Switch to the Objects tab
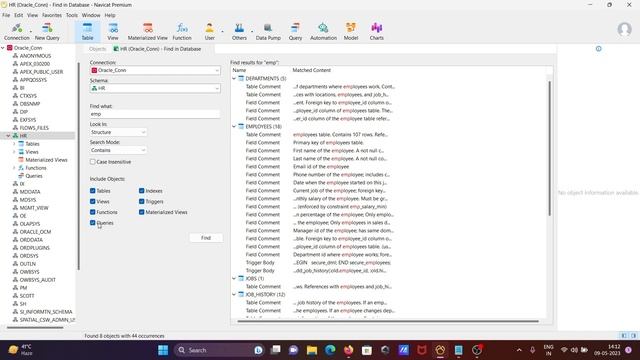The width and height of the screenshot is (640, 360). [x=97, y=49]
